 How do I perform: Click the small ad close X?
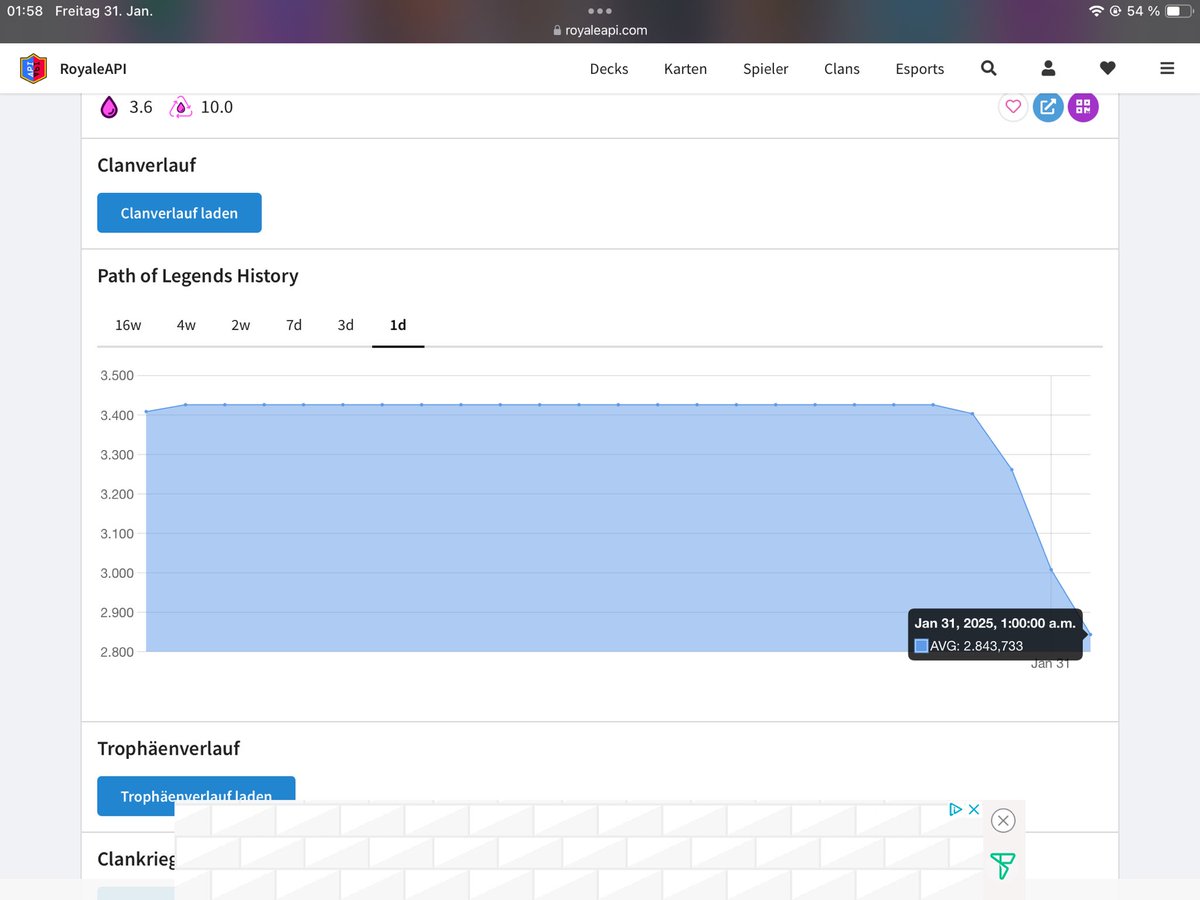(974, 809)
